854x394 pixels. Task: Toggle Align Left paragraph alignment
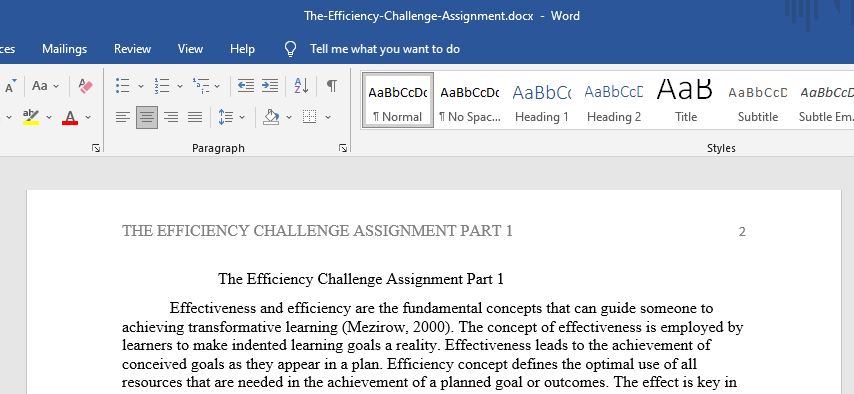coord(123,117)
